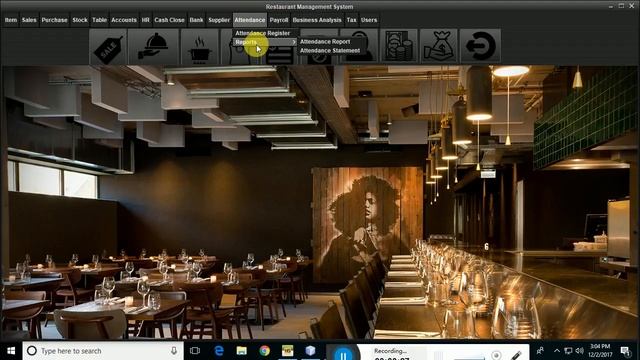
Task: Open the Accounts menu
Action: [124, 20]
